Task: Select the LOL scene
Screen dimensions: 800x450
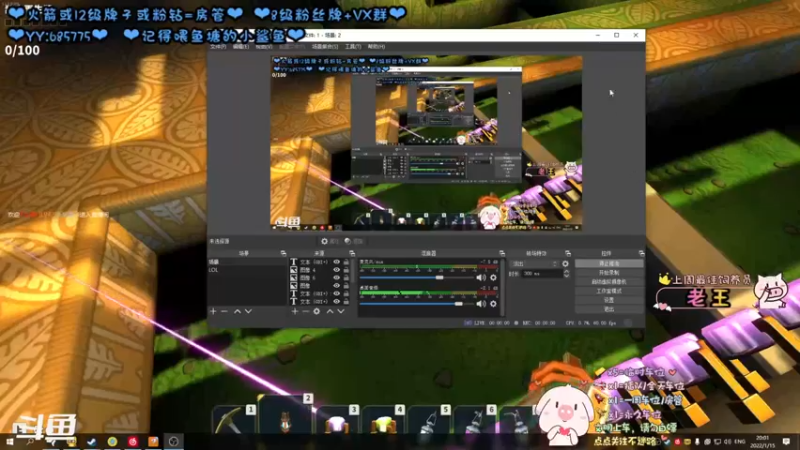Action: point(247,270)
